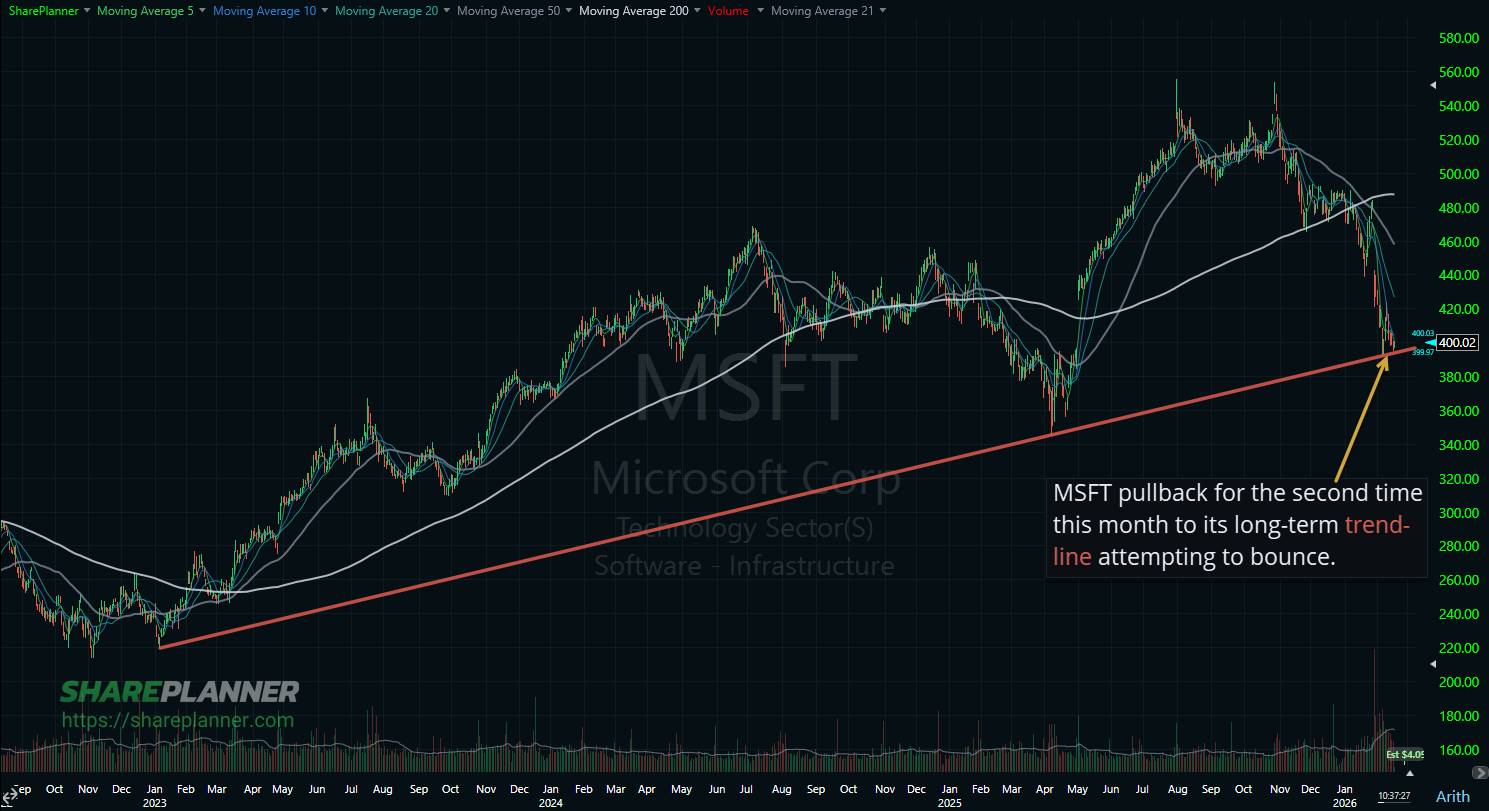Open the SharePlanner dropdown menu
The image size is (1489, 811).
41,11
